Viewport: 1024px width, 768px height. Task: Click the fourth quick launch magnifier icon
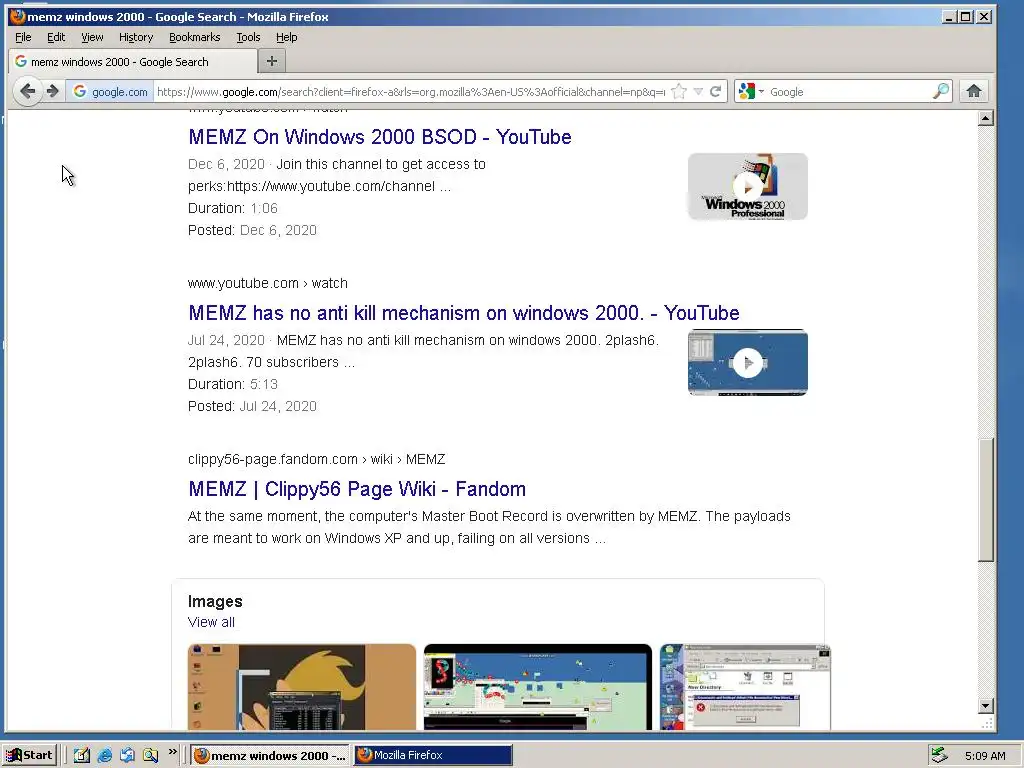150,756
